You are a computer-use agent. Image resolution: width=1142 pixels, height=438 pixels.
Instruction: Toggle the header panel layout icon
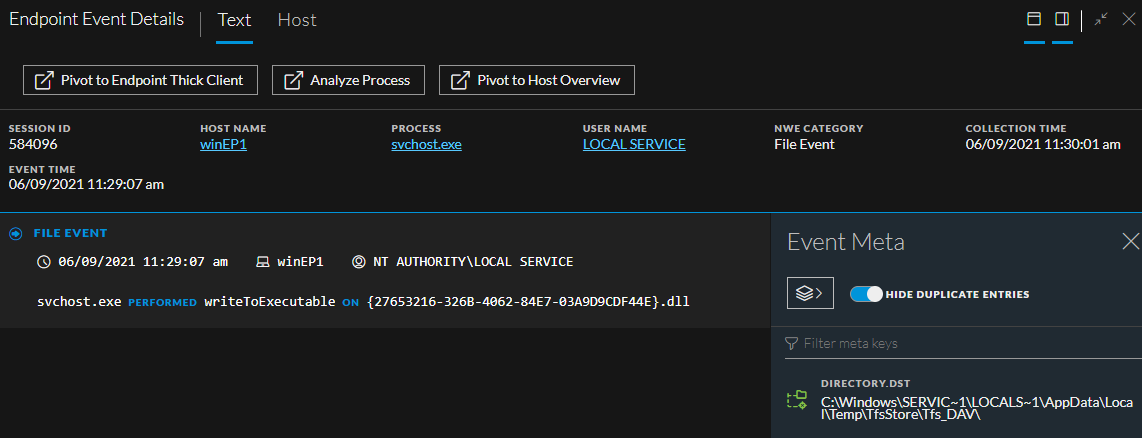click(1034, 19)
